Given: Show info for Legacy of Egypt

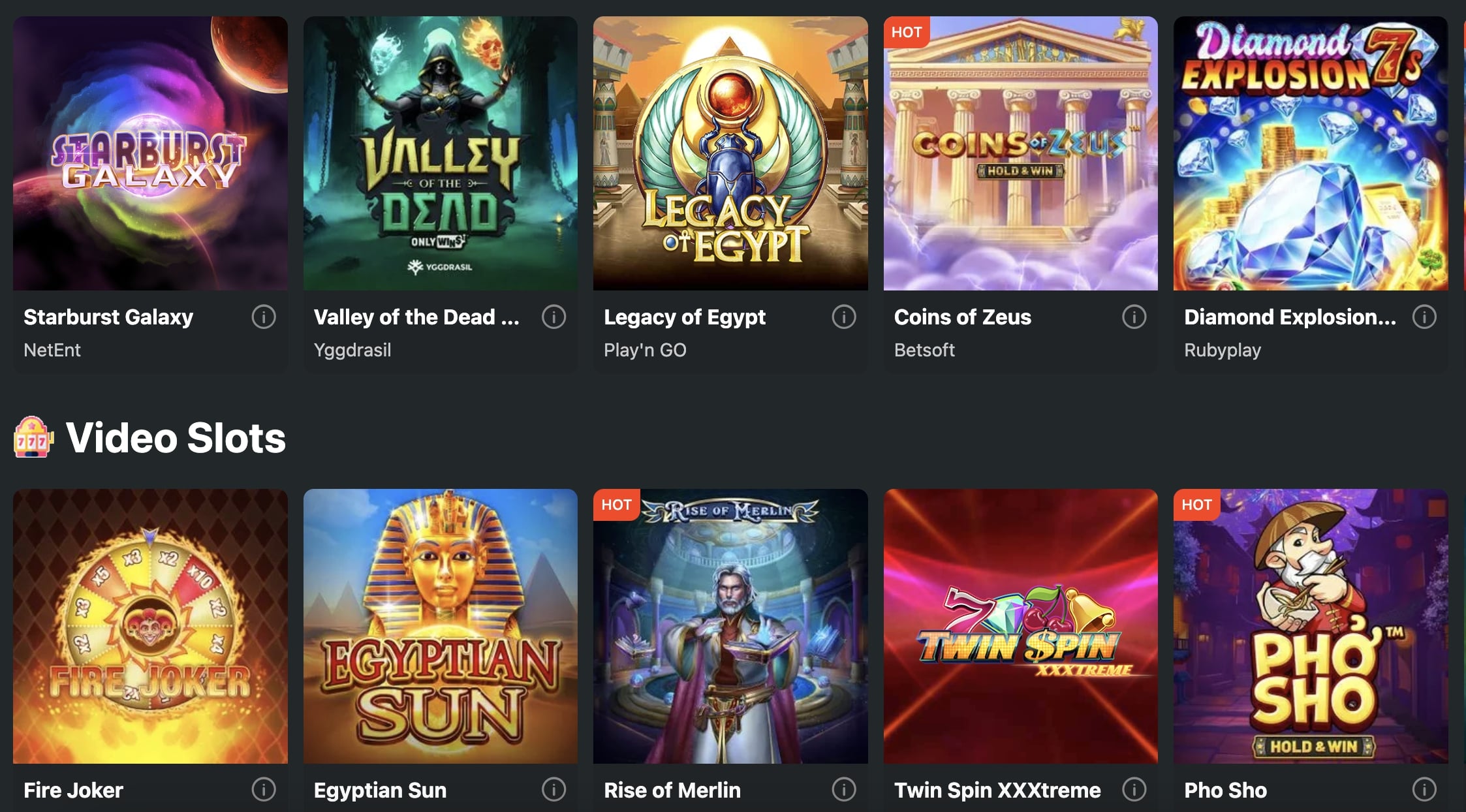Looking at the screenshot, I should pyautogui.click(x=844, y=317).
